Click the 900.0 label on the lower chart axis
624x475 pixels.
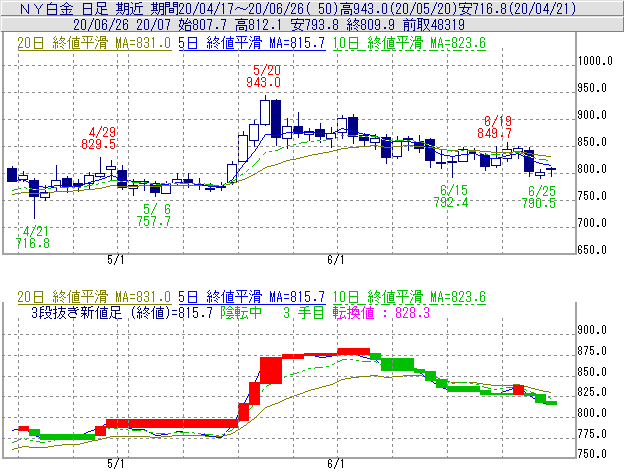pos(592,330)
